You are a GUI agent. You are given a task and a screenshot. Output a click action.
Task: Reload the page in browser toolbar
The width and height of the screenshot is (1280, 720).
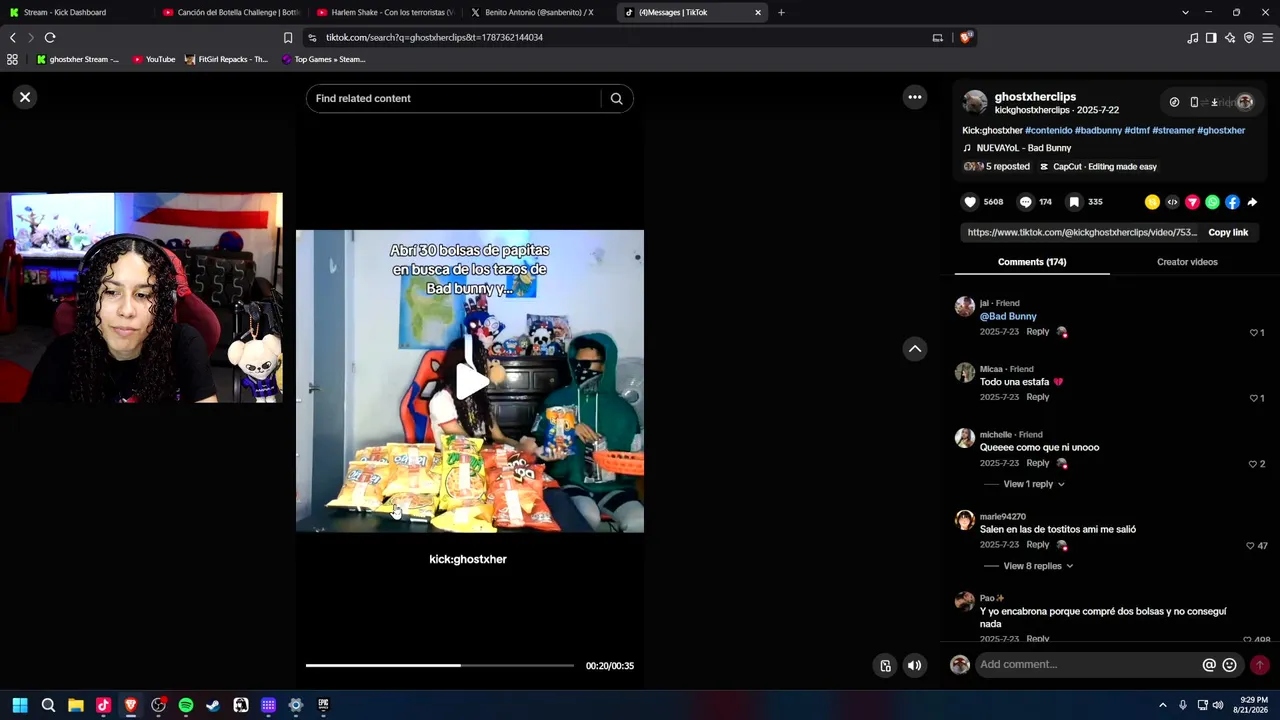tap(50, 37)
